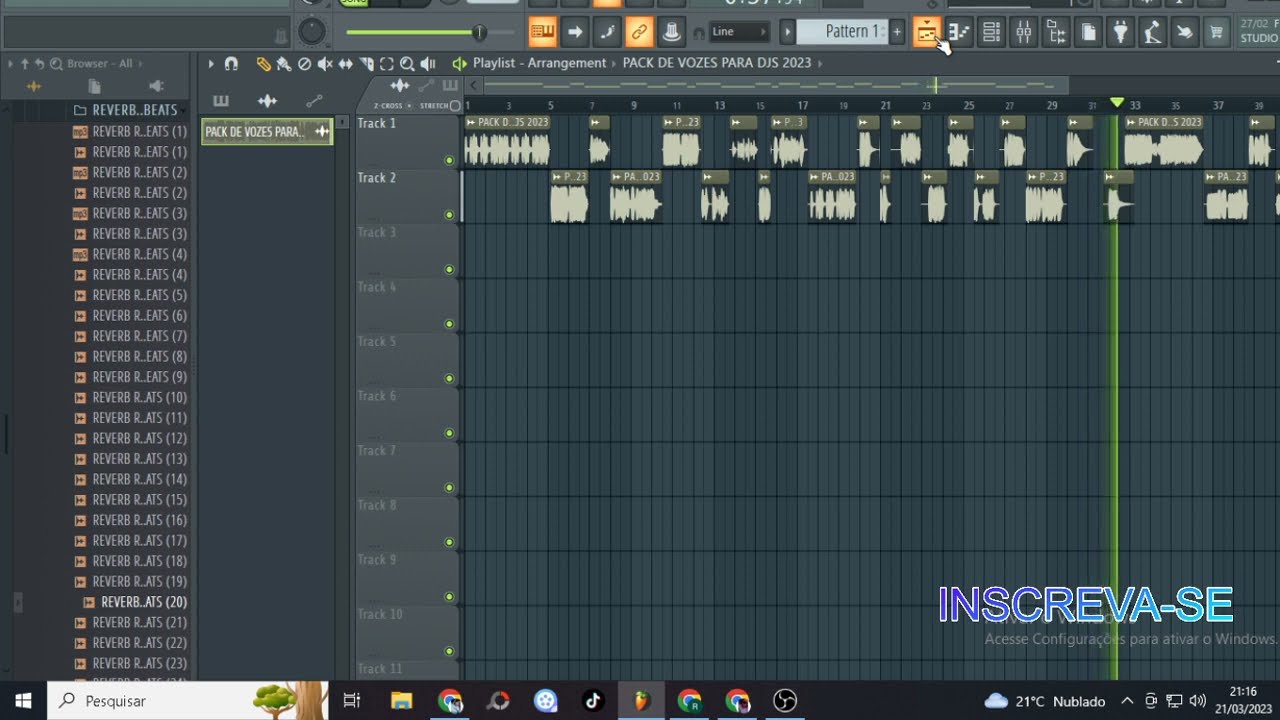
Task: Select the Zoom magnifier tool in playlist
Action: point(407,63)
